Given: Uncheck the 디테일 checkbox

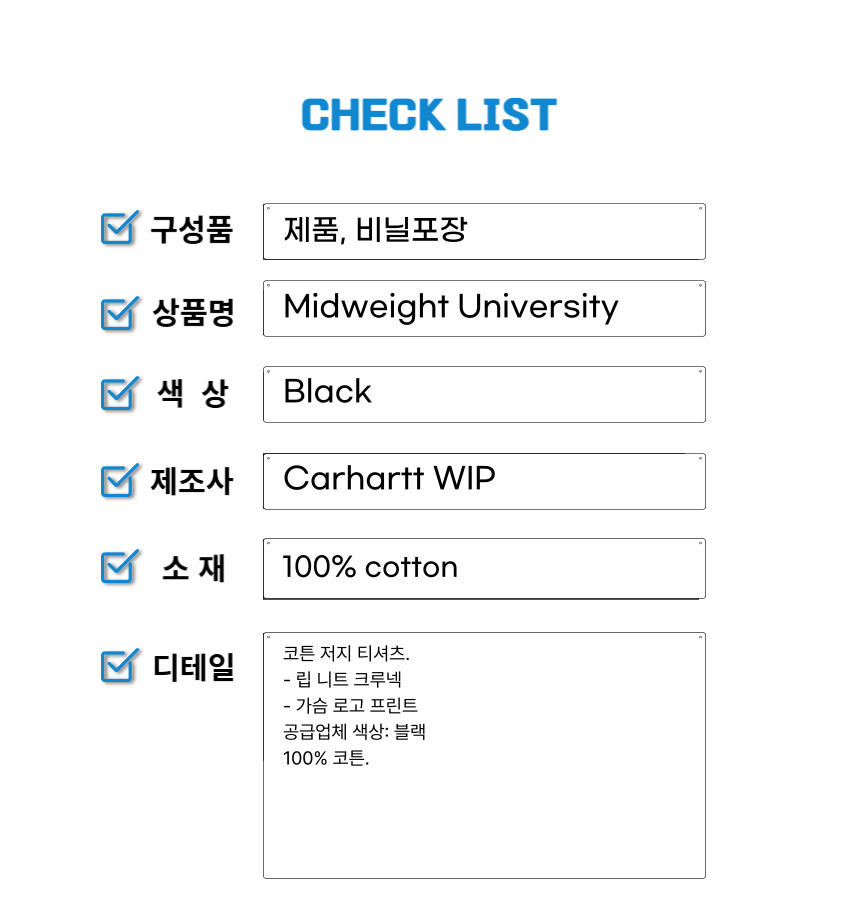Looking at the screenshot, I should click(x=117, y=665).
